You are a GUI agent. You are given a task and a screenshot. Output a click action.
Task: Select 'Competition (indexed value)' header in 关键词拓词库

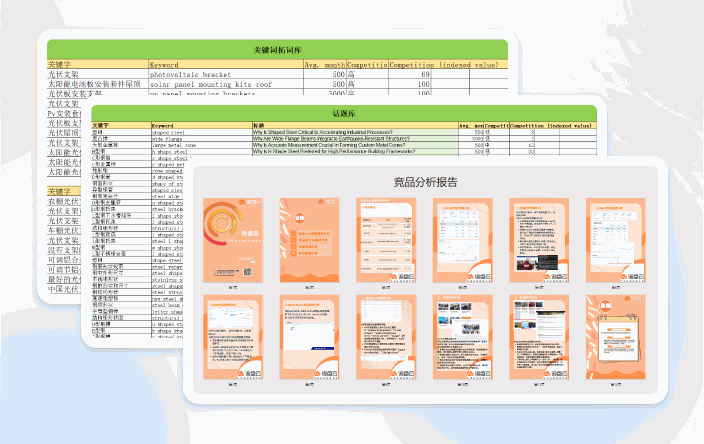coord(448,65)
